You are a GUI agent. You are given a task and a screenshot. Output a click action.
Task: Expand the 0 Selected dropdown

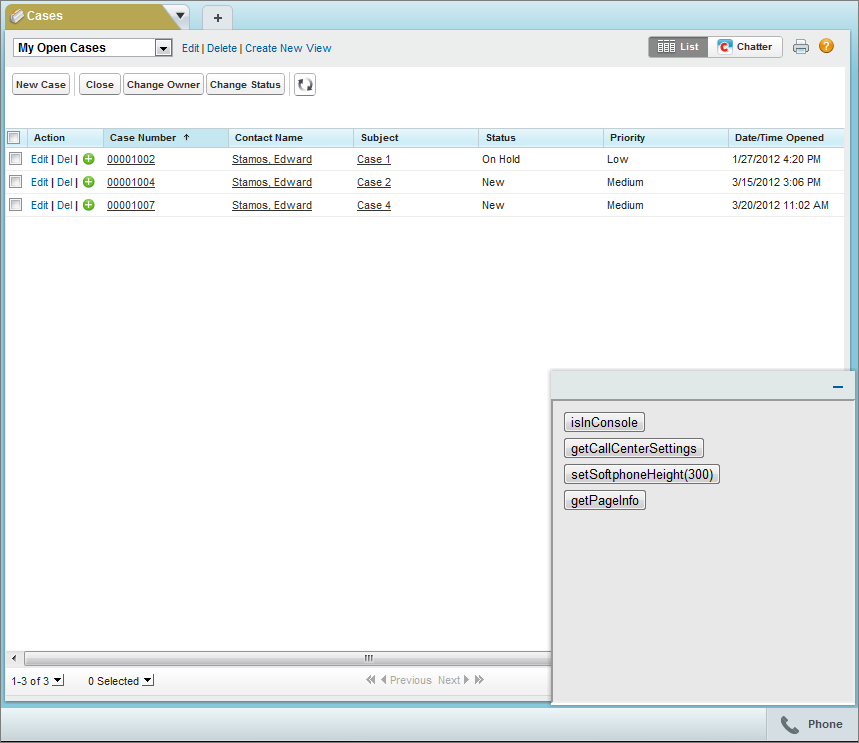(148, 681)
